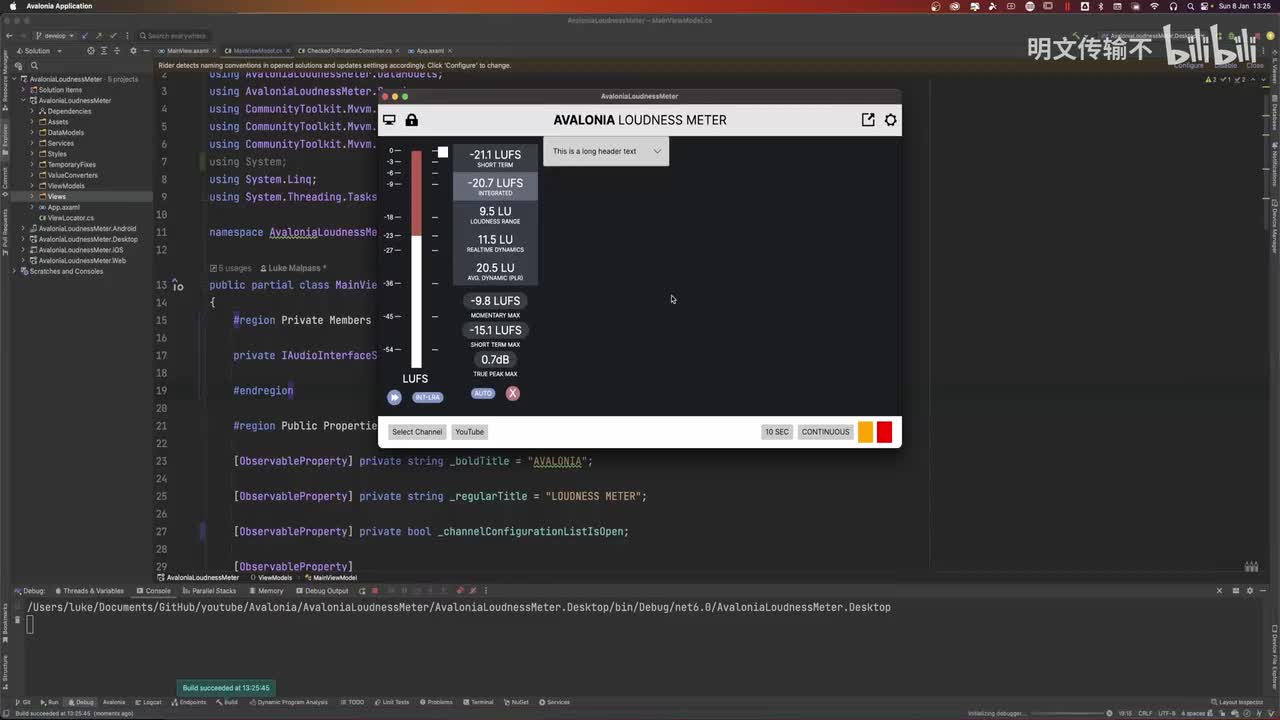Open the Solution view dropdown in Rider
1280x720 pixels.
[40, 50]
